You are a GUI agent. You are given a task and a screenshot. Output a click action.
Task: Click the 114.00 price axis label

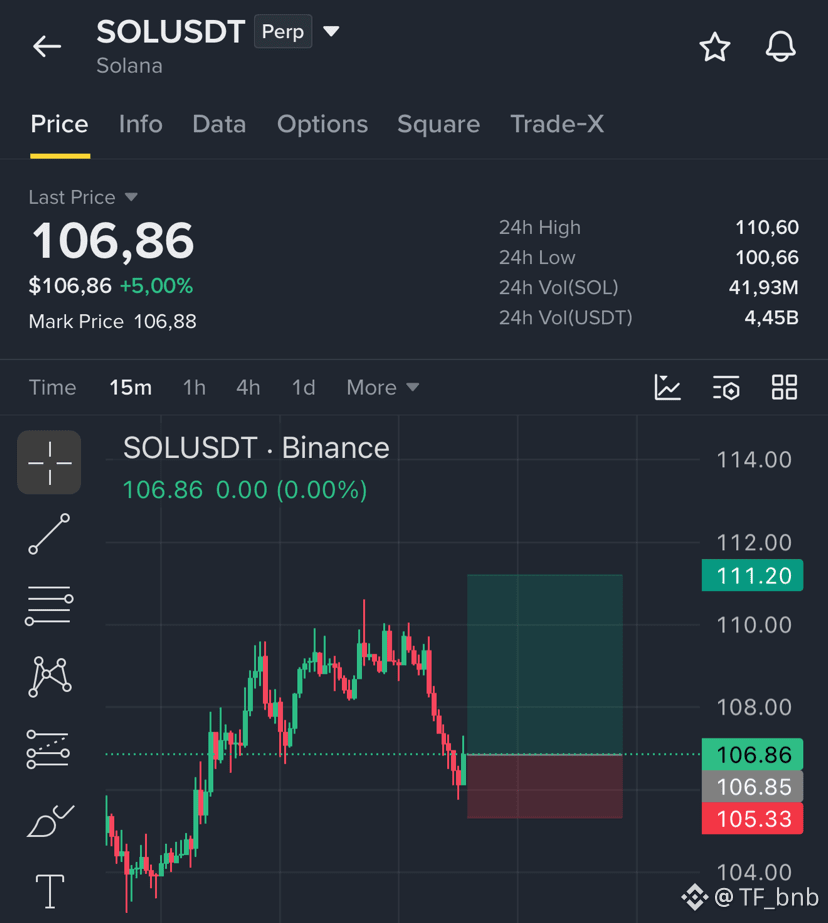pos(754,460)
